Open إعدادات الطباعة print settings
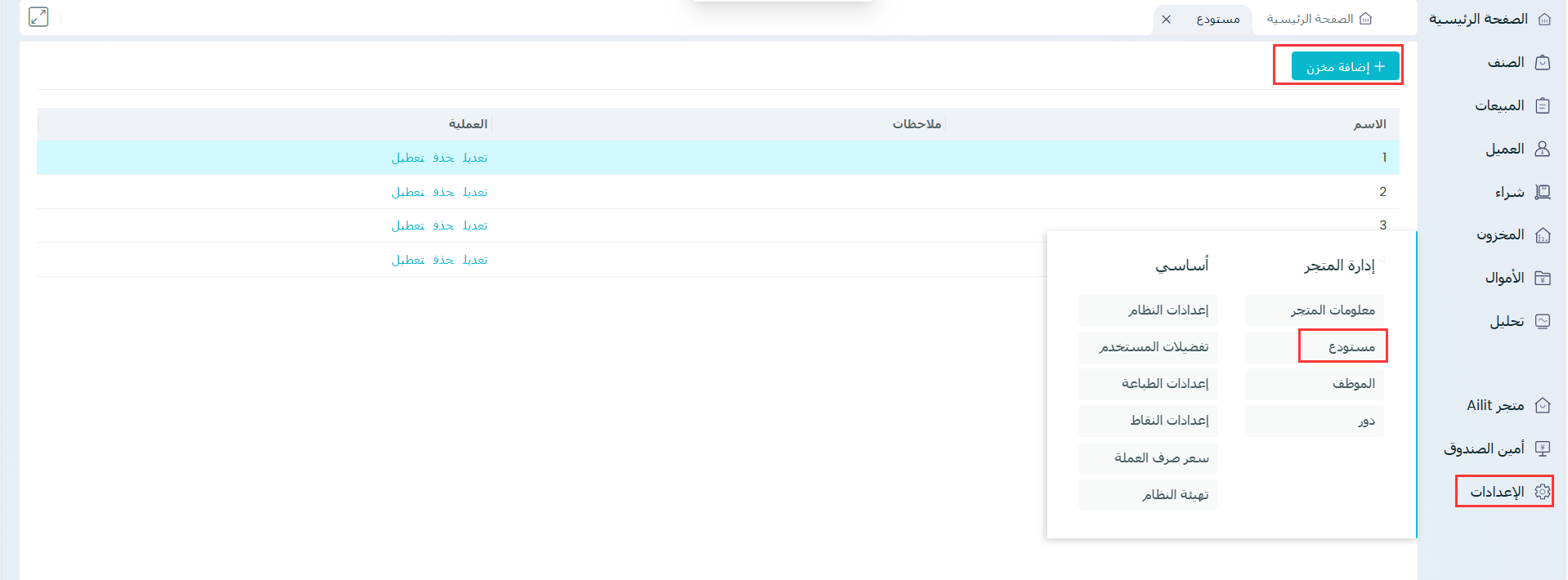 tap(1164, 384)
